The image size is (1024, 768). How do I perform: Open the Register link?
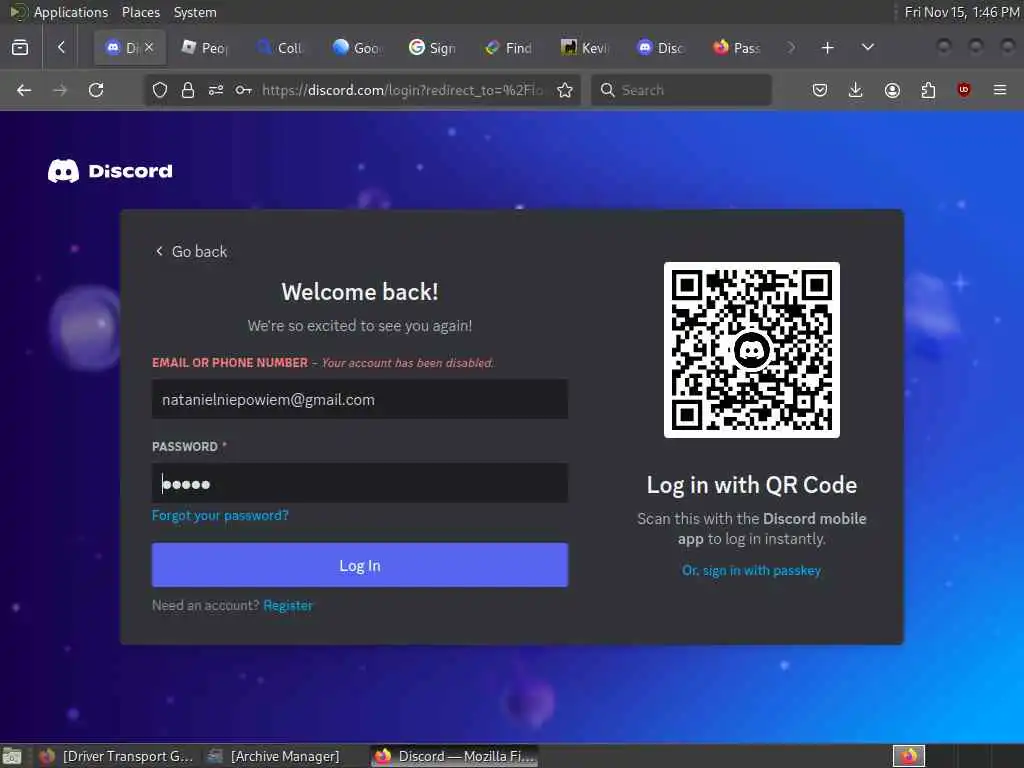pyautogui.click(x=288, y=605)
